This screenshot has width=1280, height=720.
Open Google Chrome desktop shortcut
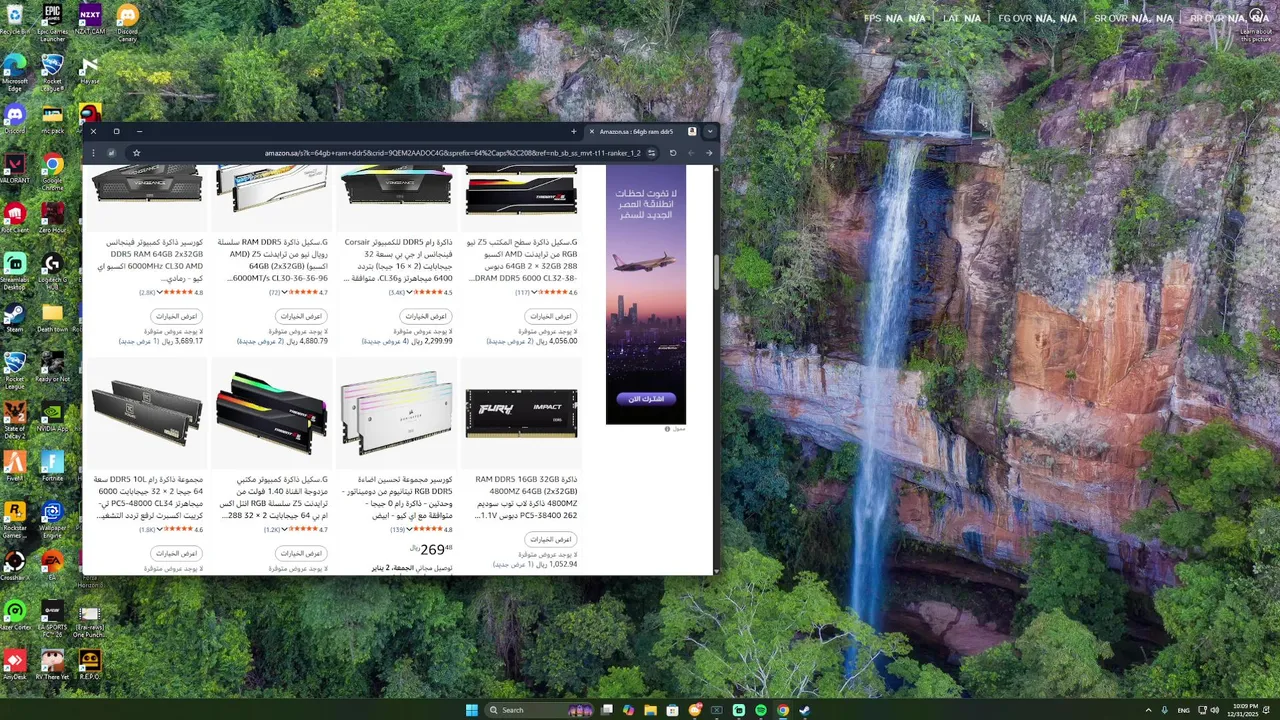pos(52,171)
